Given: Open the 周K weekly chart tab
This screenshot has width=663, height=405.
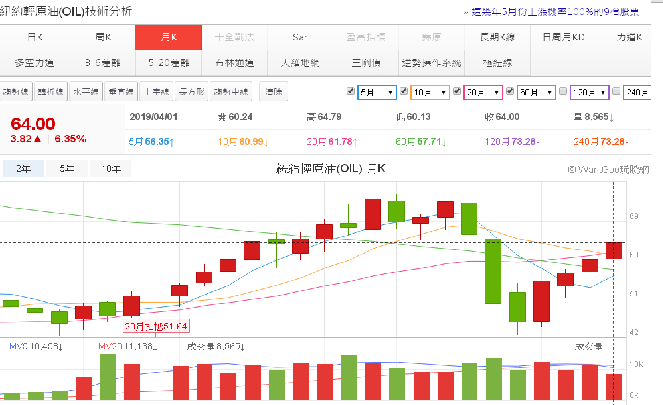Looking at the screenshot, I should tap(104, 36).
